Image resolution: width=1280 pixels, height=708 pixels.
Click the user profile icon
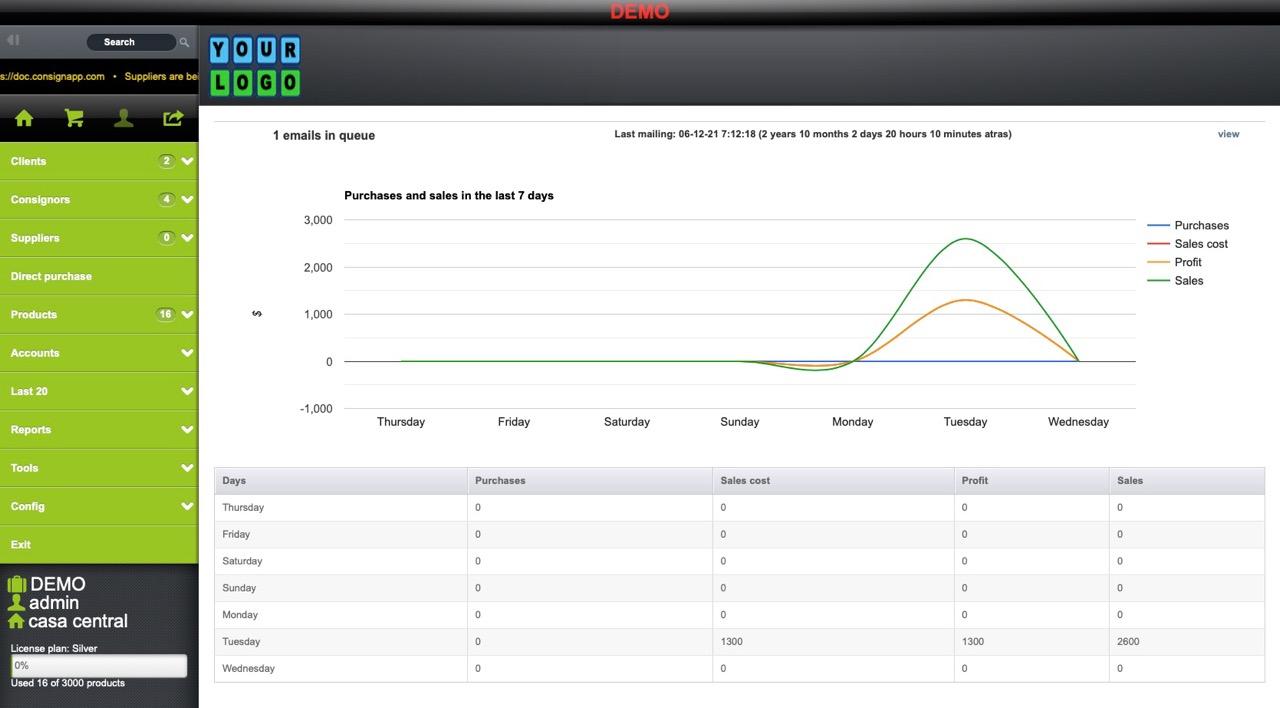point(123,118)
